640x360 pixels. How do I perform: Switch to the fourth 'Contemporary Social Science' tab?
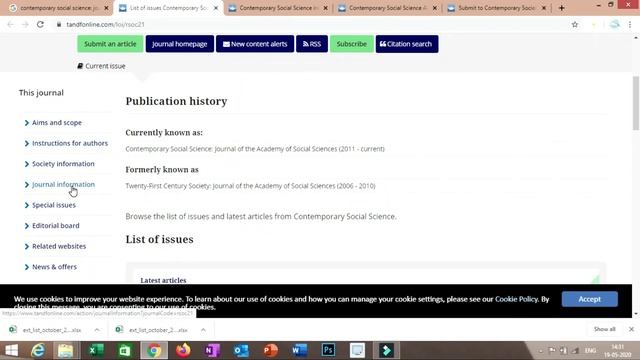(388, 8)
